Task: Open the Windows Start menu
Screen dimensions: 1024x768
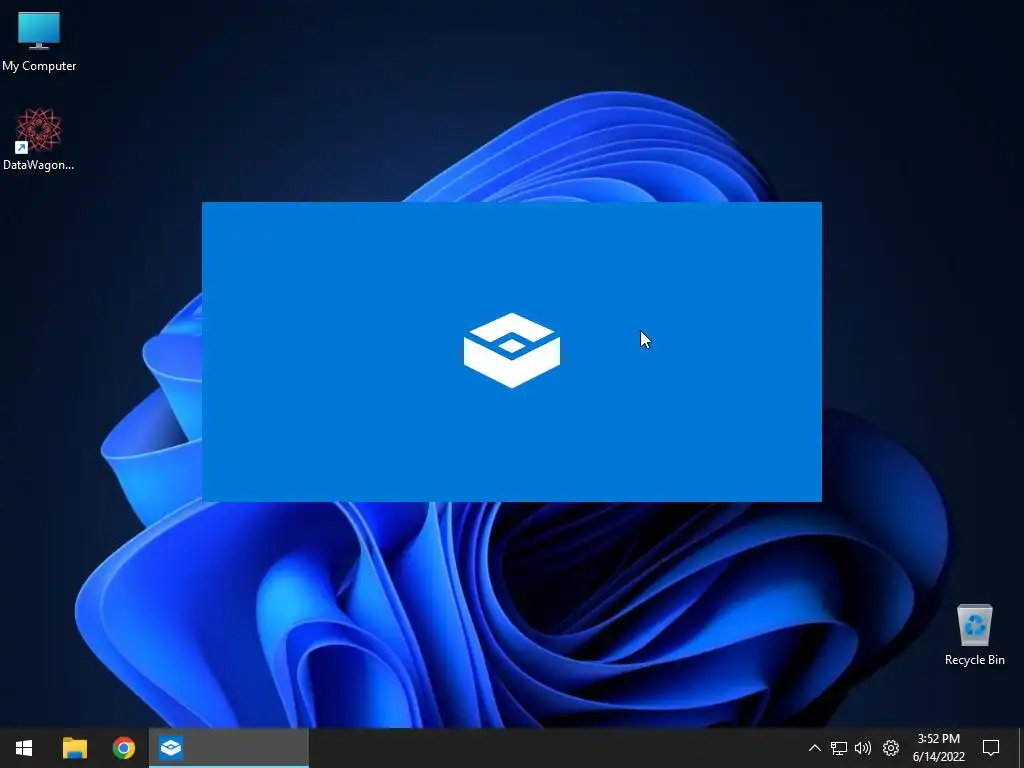Action: (24, 748)
